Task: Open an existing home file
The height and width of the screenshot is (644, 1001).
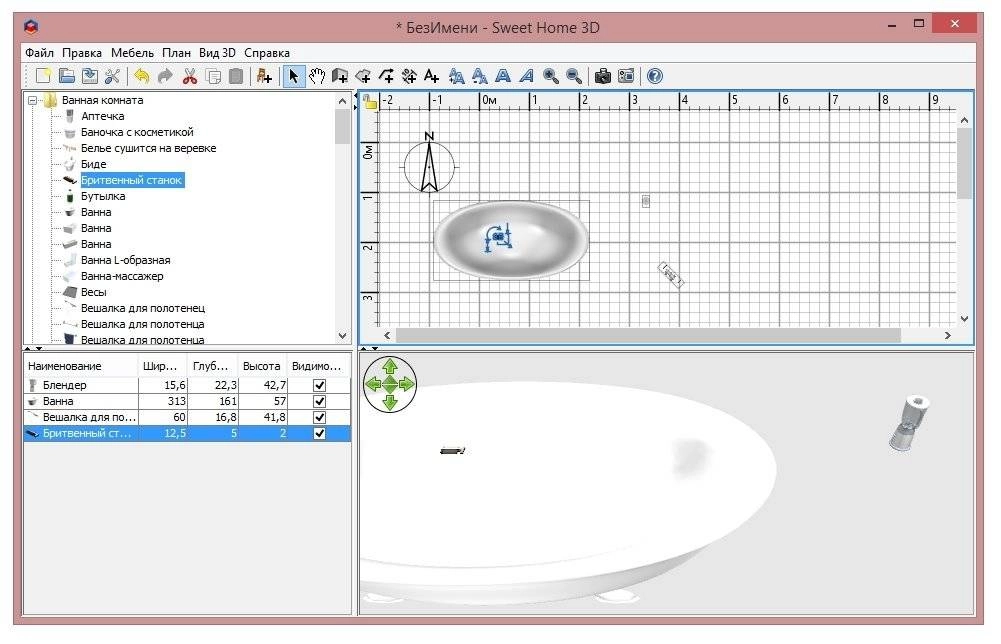Action: coord(66,76)
